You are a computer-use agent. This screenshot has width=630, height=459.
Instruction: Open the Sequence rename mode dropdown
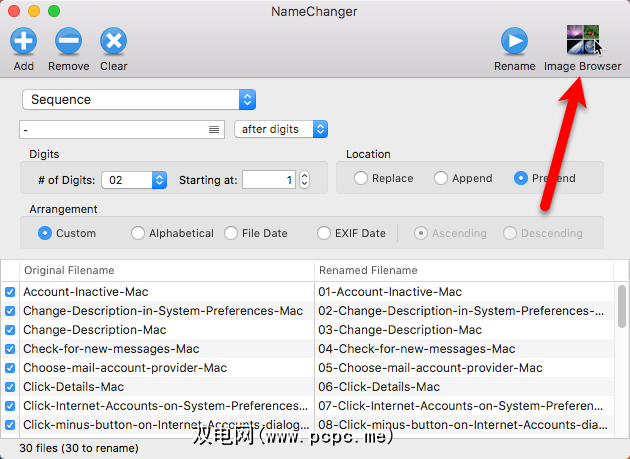[139, 99]
